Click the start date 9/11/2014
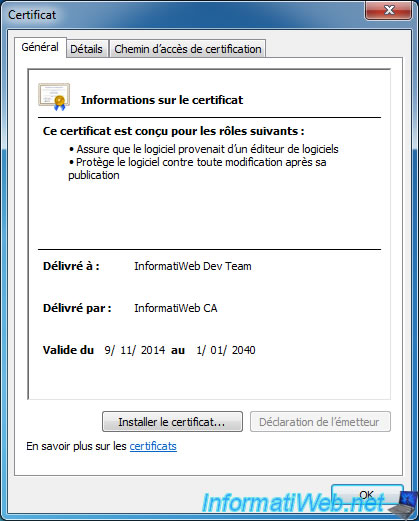This screenshot has width=419, height=521. coord(135,350)
